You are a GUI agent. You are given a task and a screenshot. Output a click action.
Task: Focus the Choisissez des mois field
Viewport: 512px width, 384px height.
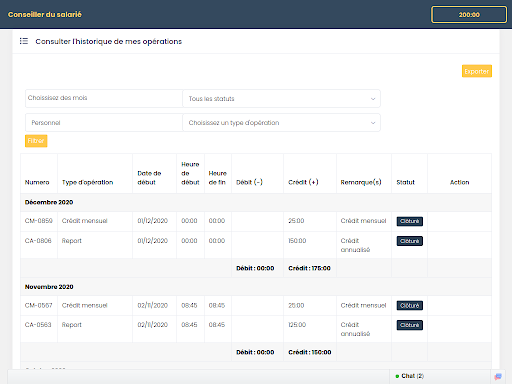tap(104, 98)
